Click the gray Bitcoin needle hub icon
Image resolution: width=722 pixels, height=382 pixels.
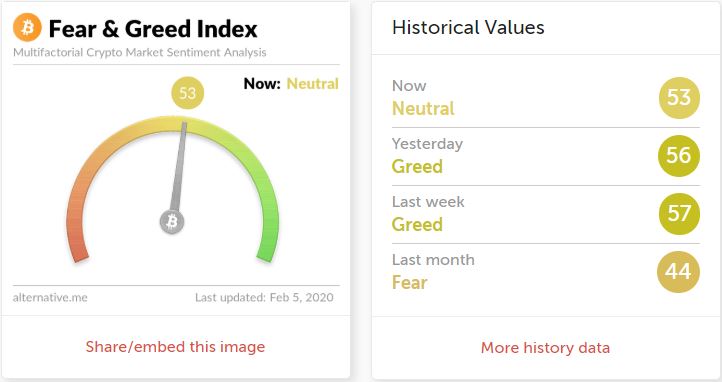point(172,222)
